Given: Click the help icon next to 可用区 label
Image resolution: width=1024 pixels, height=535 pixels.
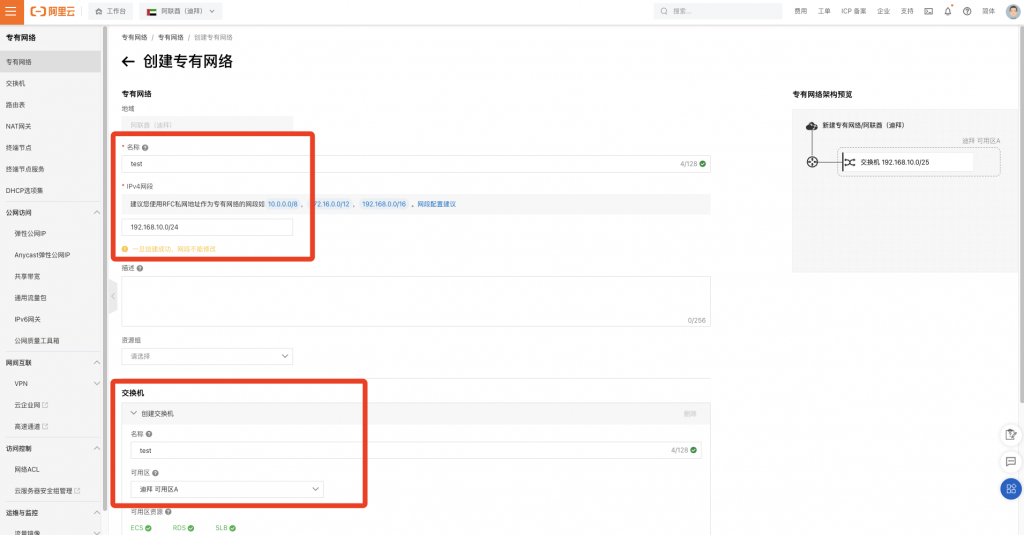Looking at the screenshot, I should pyautogui.click(x=155, y=473).
